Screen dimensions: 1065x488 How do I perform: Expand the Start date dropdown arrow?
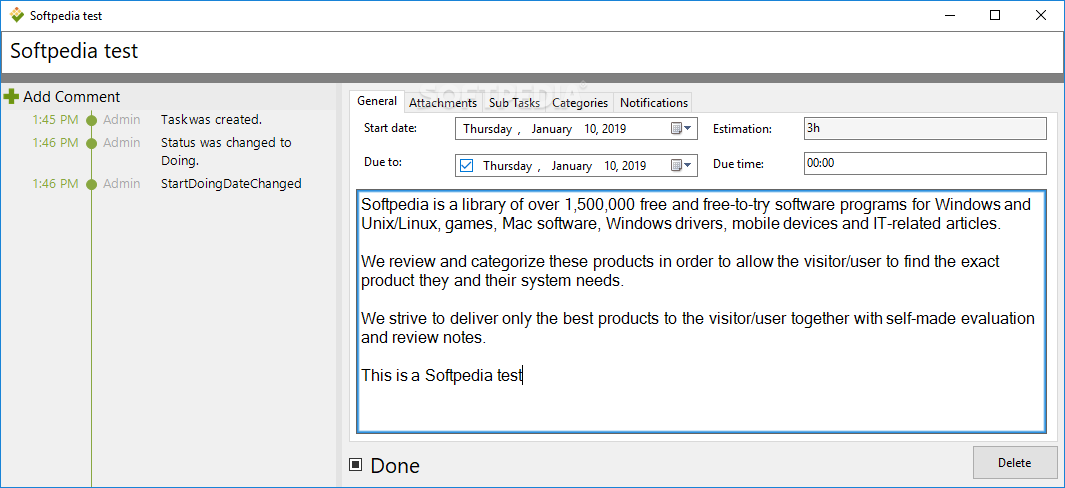(x=687, y=128)
